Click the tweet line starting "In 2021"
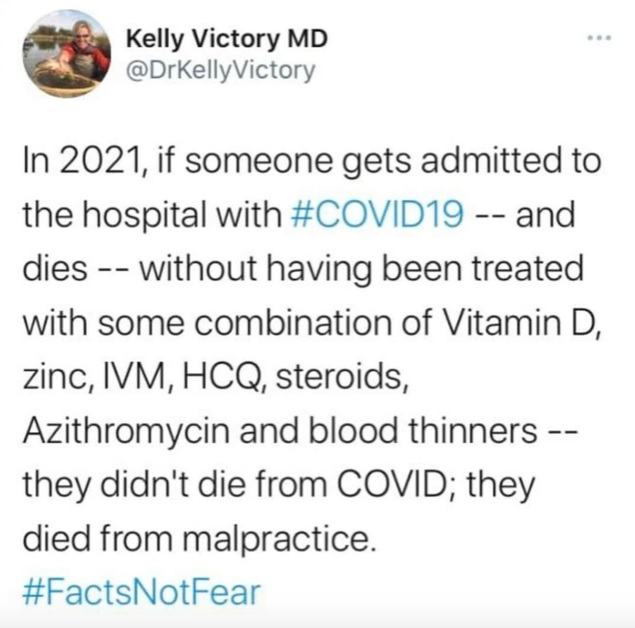The width and height of the screenshot is (635, 628). [x=312, y=160]
